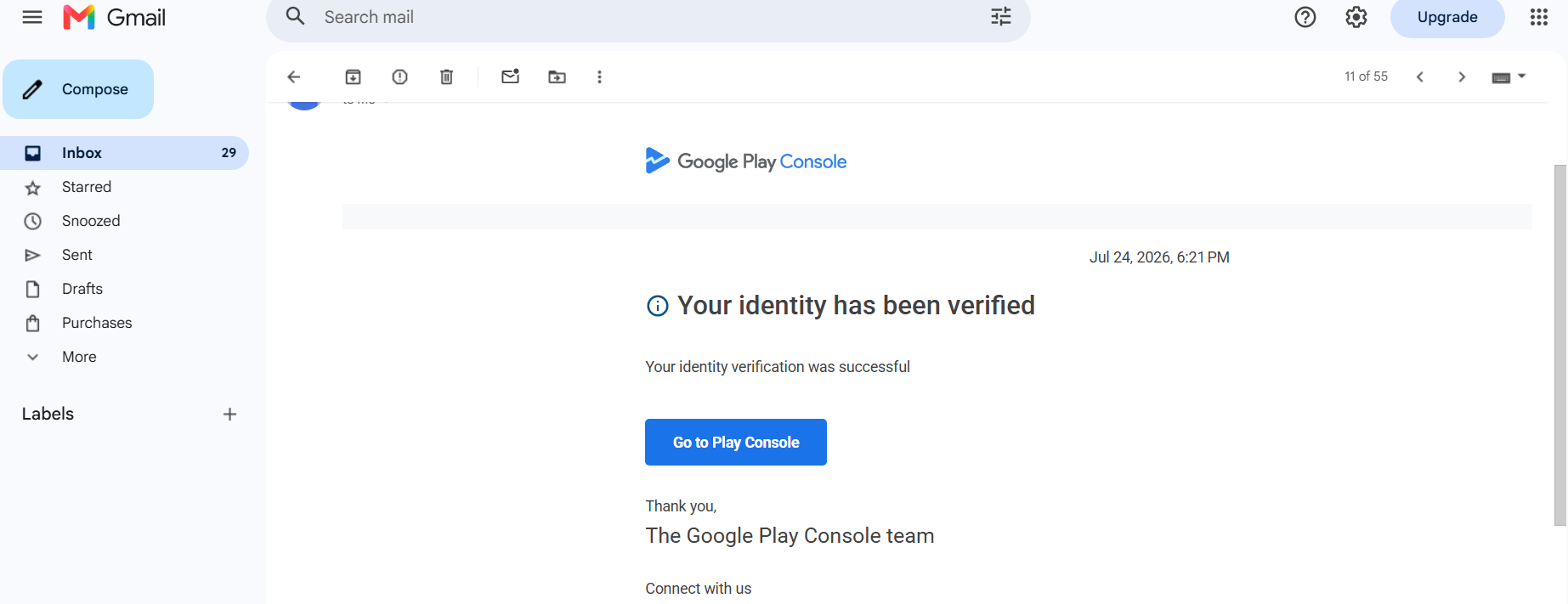Mark the email as unread
The width and height of the screenshot is (1568, 604).
pyautogui.click(x=510, y=76)
